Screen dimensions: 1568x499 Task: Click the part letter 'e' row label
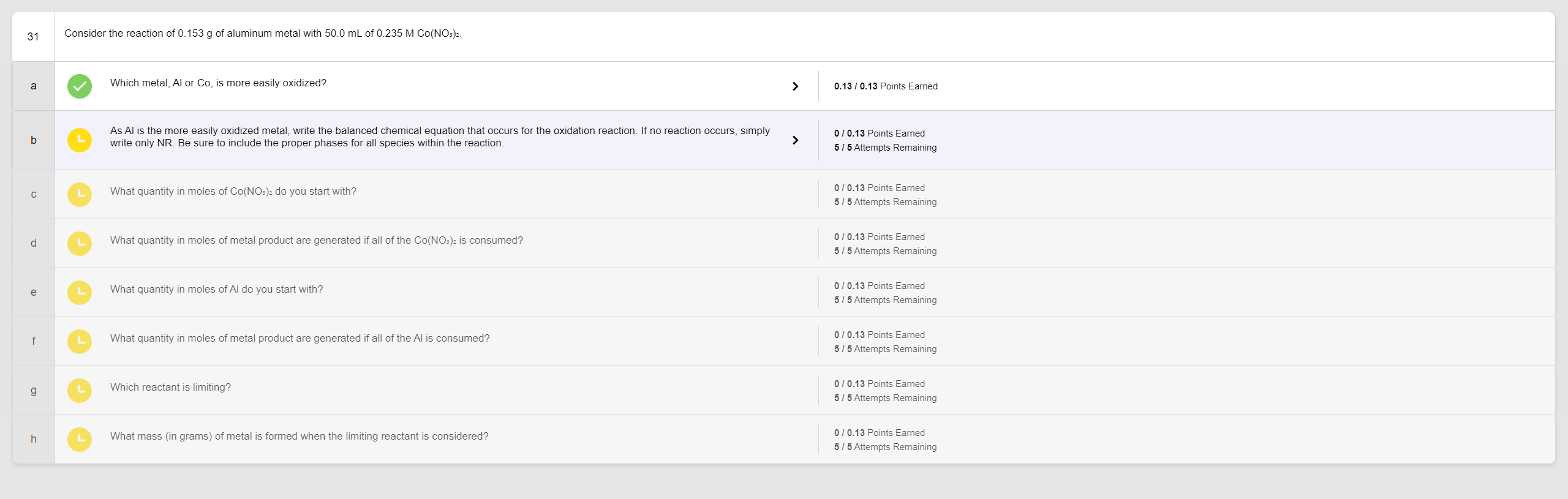[x=34, y=293]
